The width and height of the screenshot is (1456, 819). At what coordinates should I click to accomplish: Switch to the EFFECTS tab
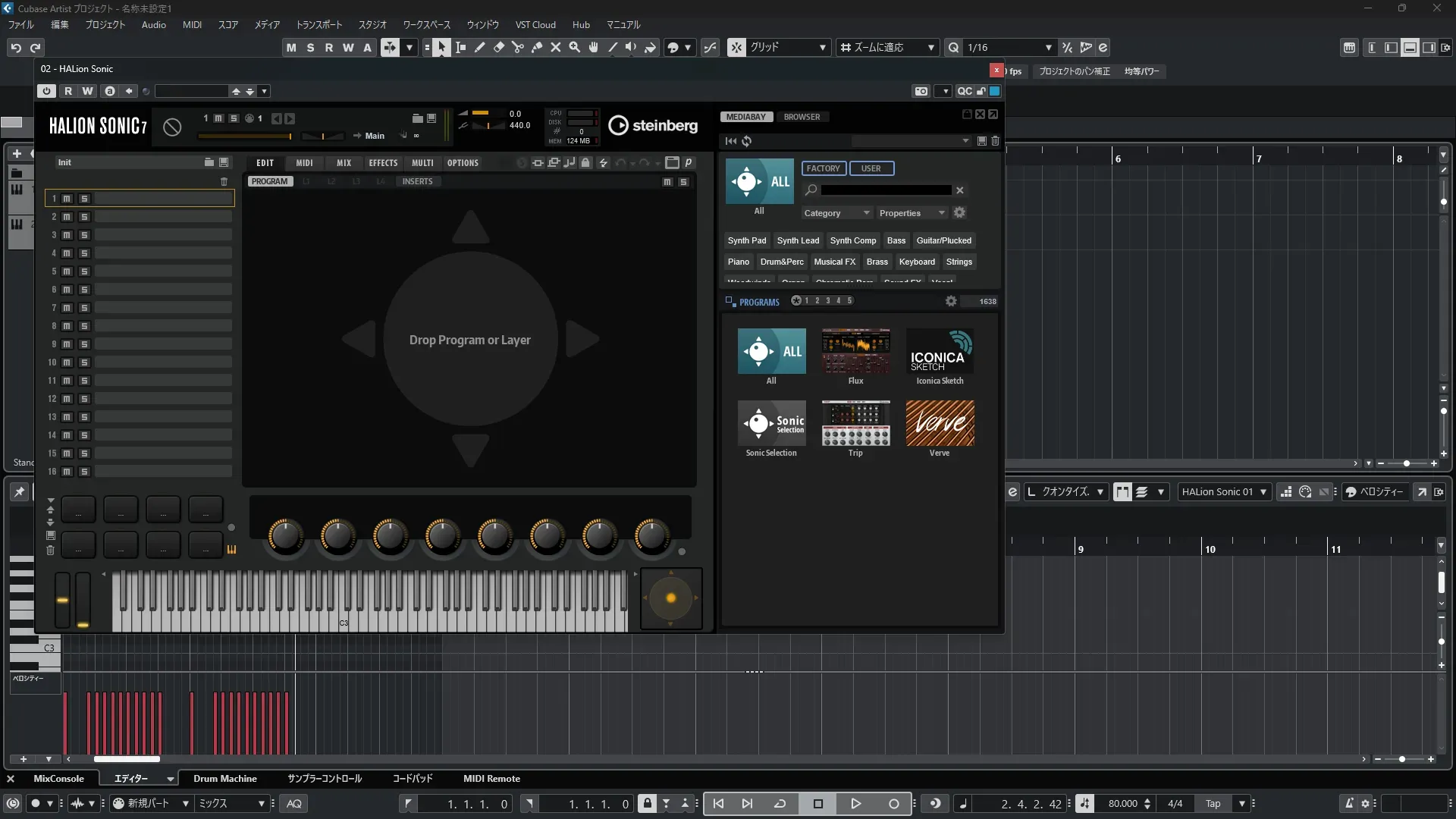(383, 163)
